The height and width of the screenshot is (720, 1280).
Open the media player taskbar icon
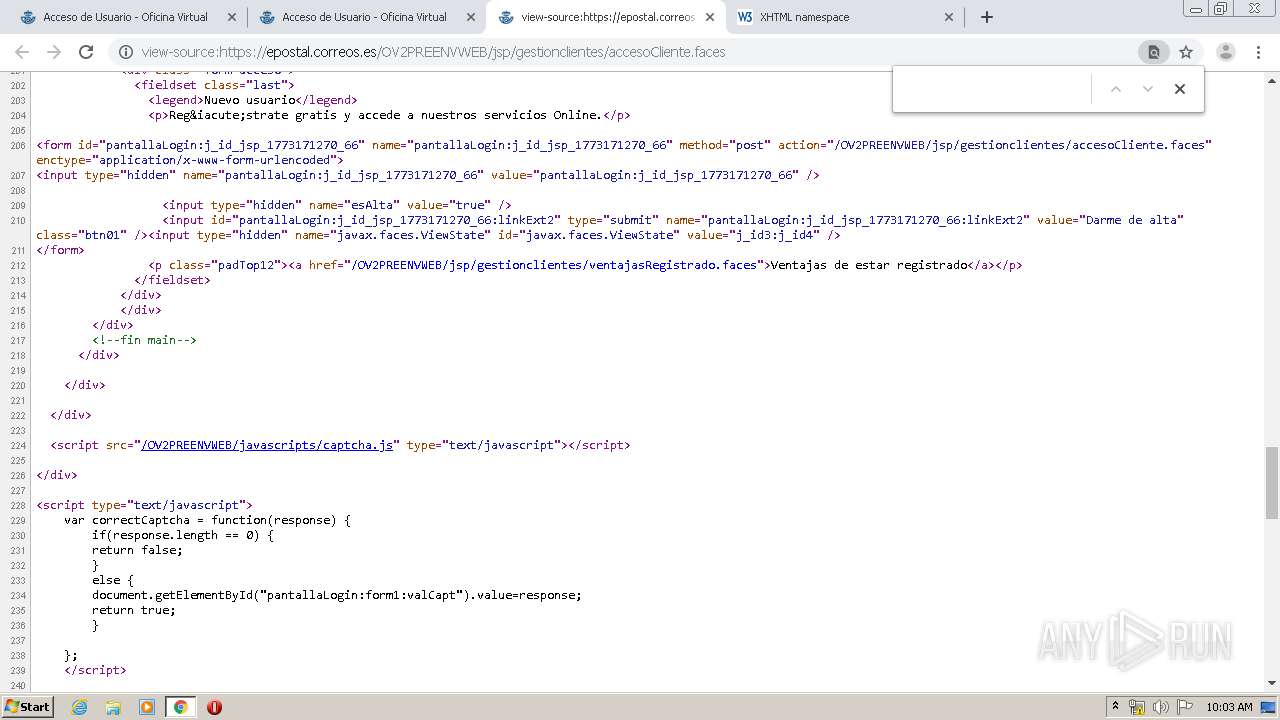click(147, 707)
